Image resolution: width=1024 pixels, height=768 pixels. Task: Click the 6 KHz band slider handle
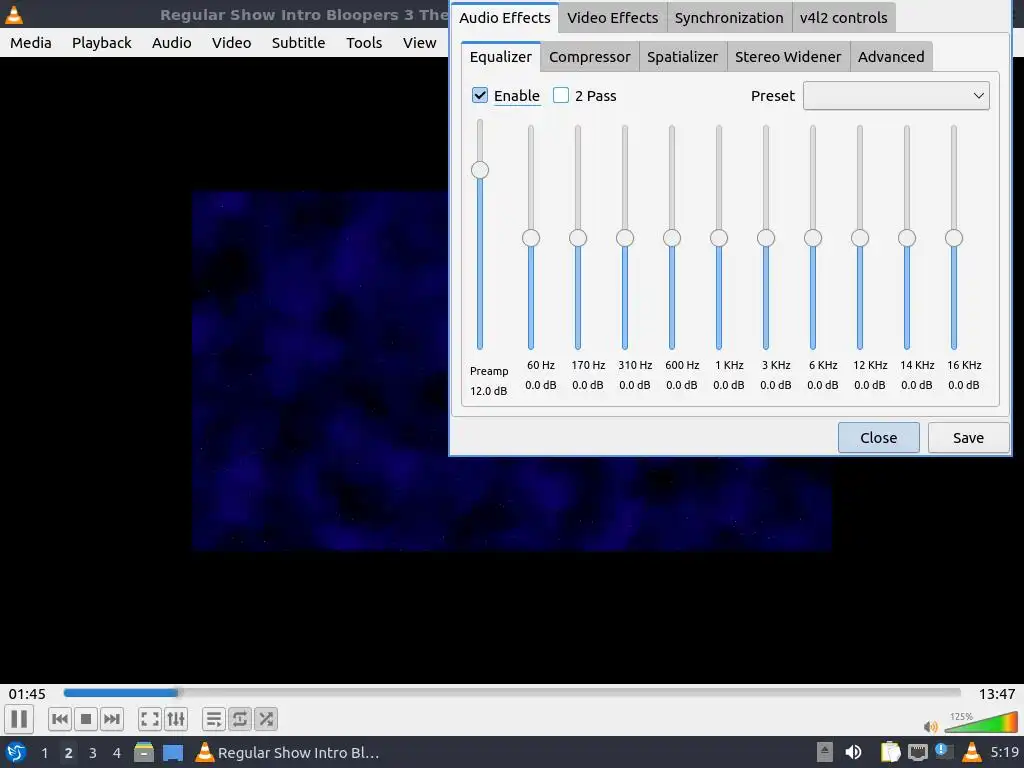813,238
